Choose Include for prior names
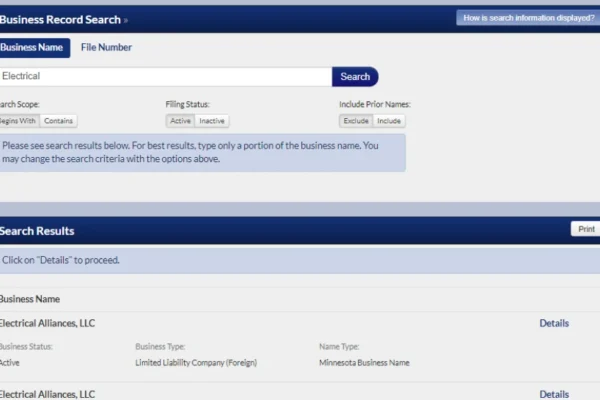 [389, 121]
